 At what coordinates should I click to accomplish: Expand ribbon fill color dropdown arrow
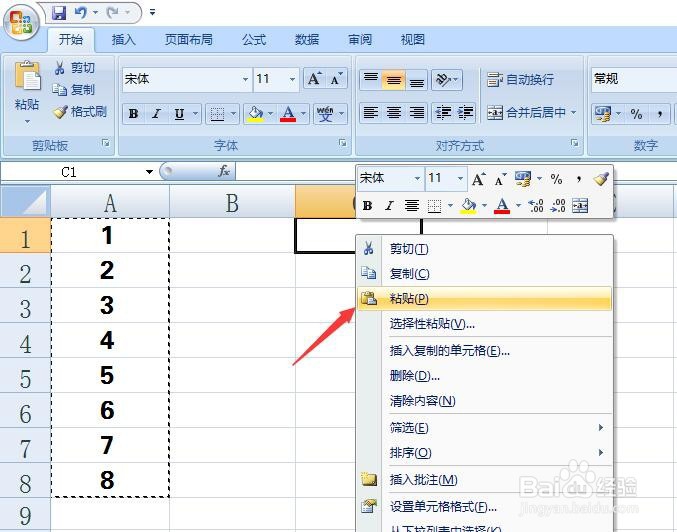coord(271,114)
